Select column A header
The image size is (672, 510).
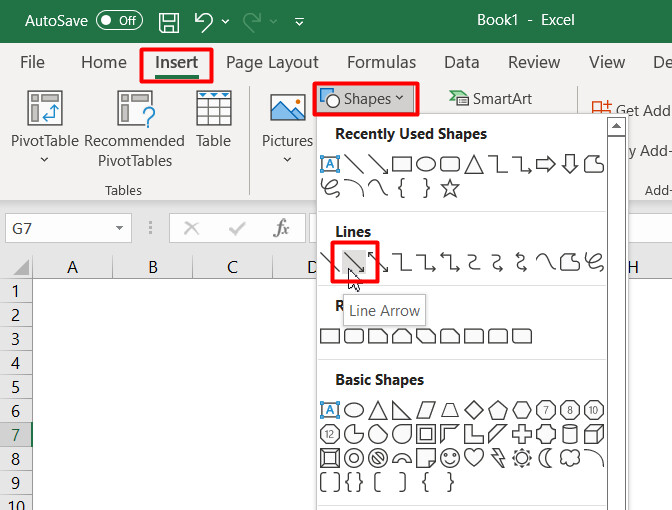[x=72, y=267]
